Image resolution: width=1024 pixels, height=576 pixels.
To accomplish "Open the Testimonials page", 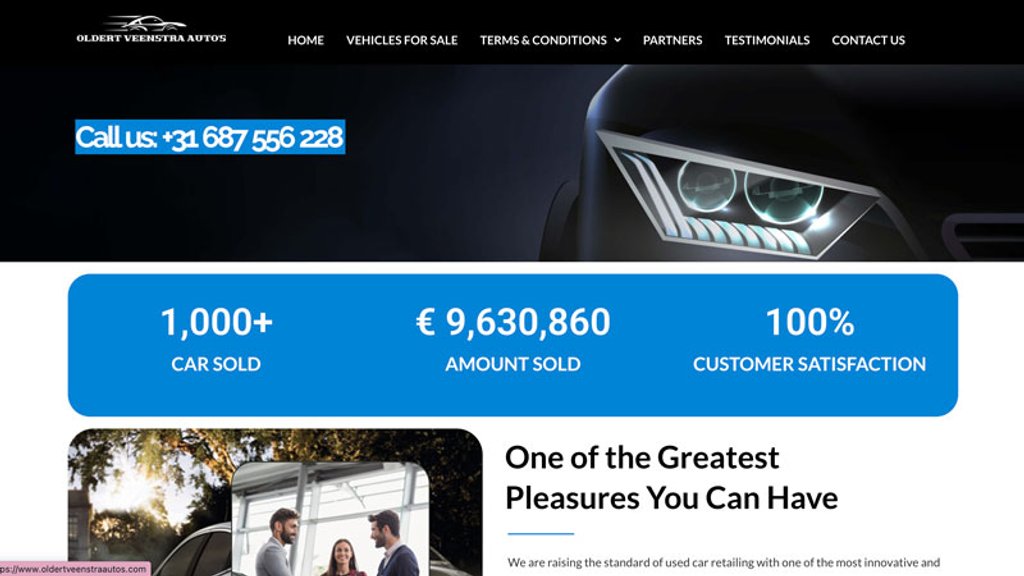I will point(767,40).
